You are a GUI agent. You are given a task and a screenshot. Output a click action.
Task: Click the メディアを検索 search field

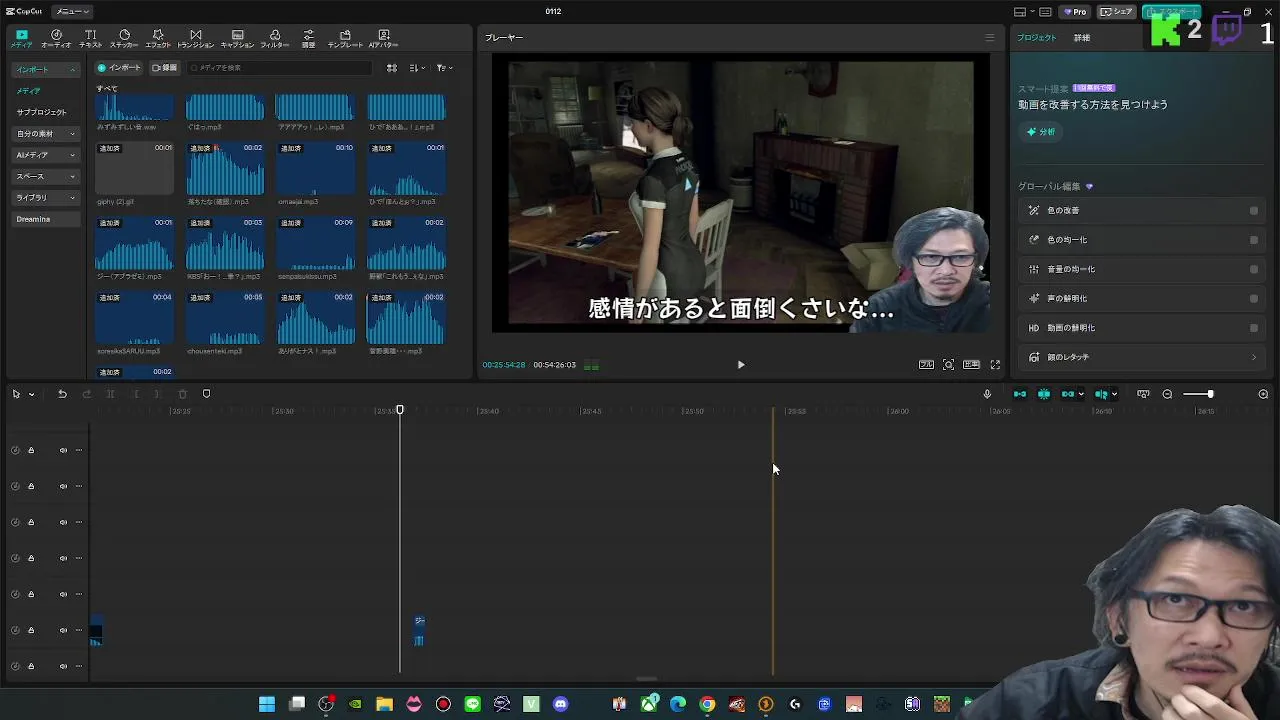click(279, 68)
